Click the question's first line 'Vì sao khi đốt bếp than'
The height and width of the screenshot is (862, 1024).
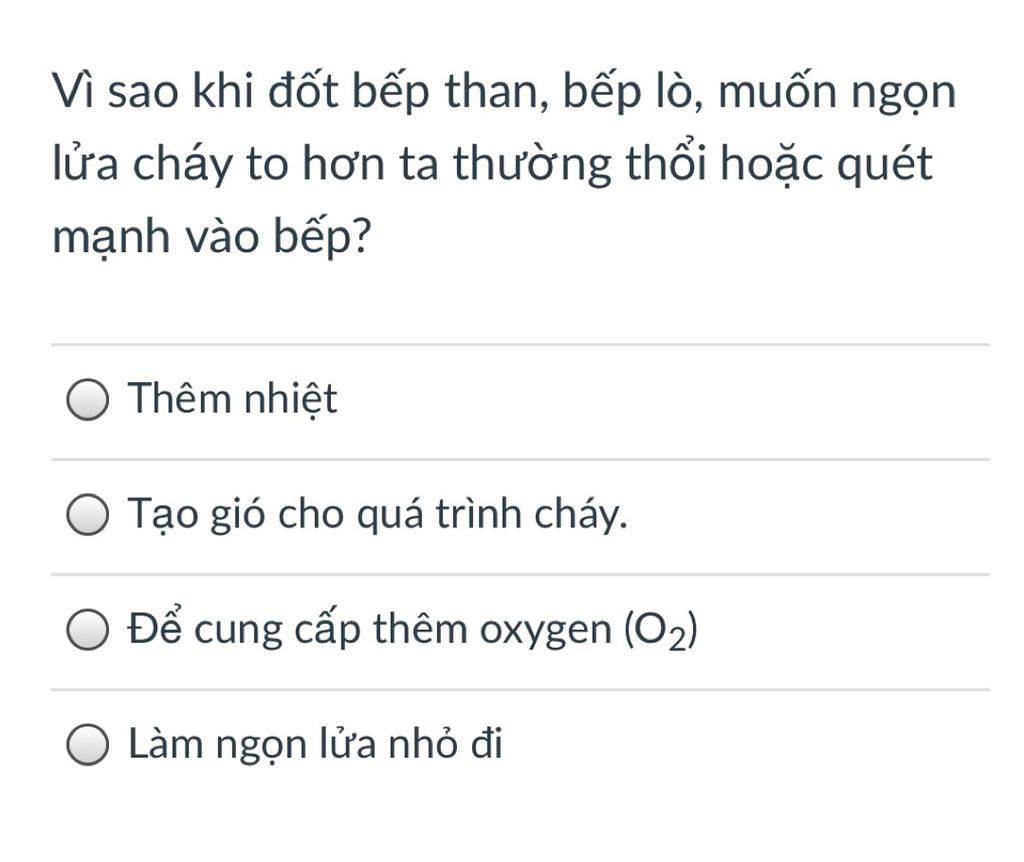coord(504,91)
